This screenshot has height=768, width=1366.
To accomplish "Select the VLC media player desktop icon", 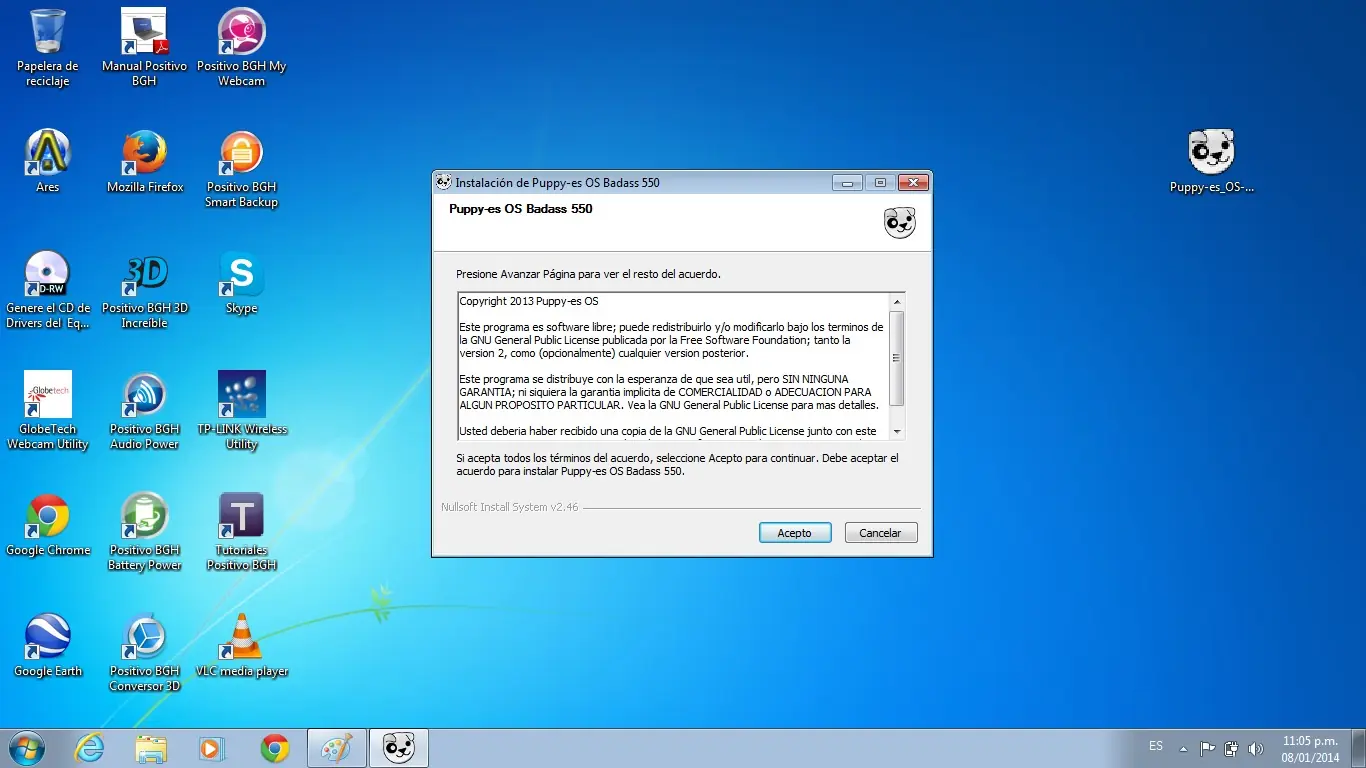I will point(241,645).
